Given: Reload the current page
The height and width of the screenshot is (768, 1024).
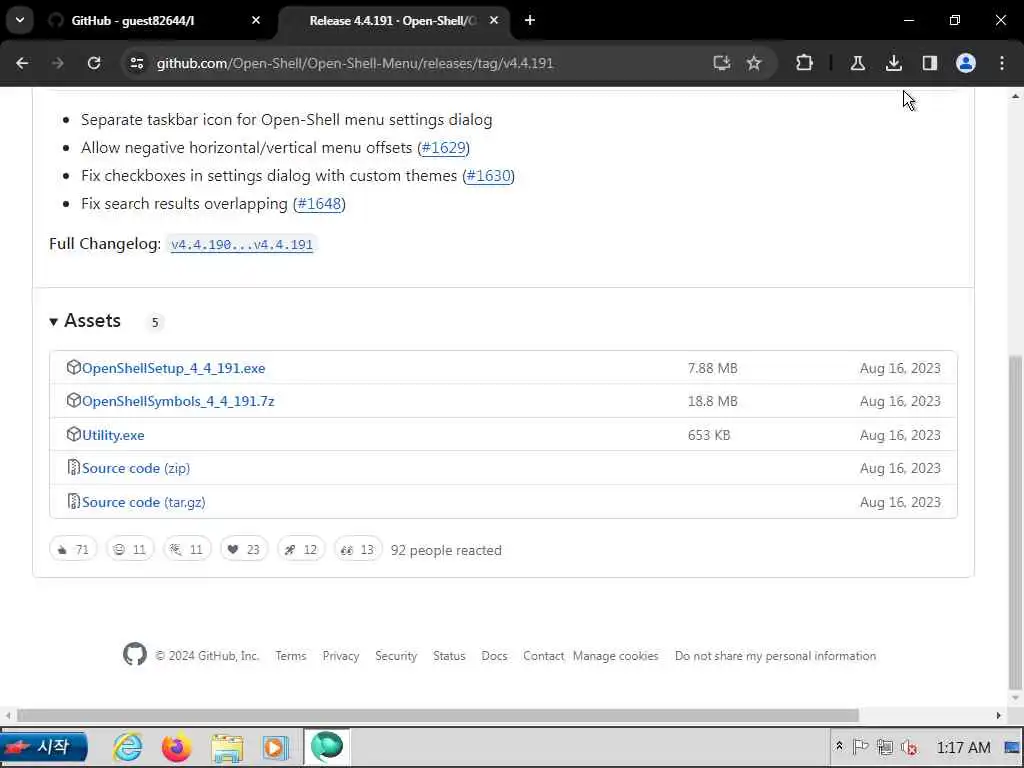Looking at the screenshot, I should point(94,63).
